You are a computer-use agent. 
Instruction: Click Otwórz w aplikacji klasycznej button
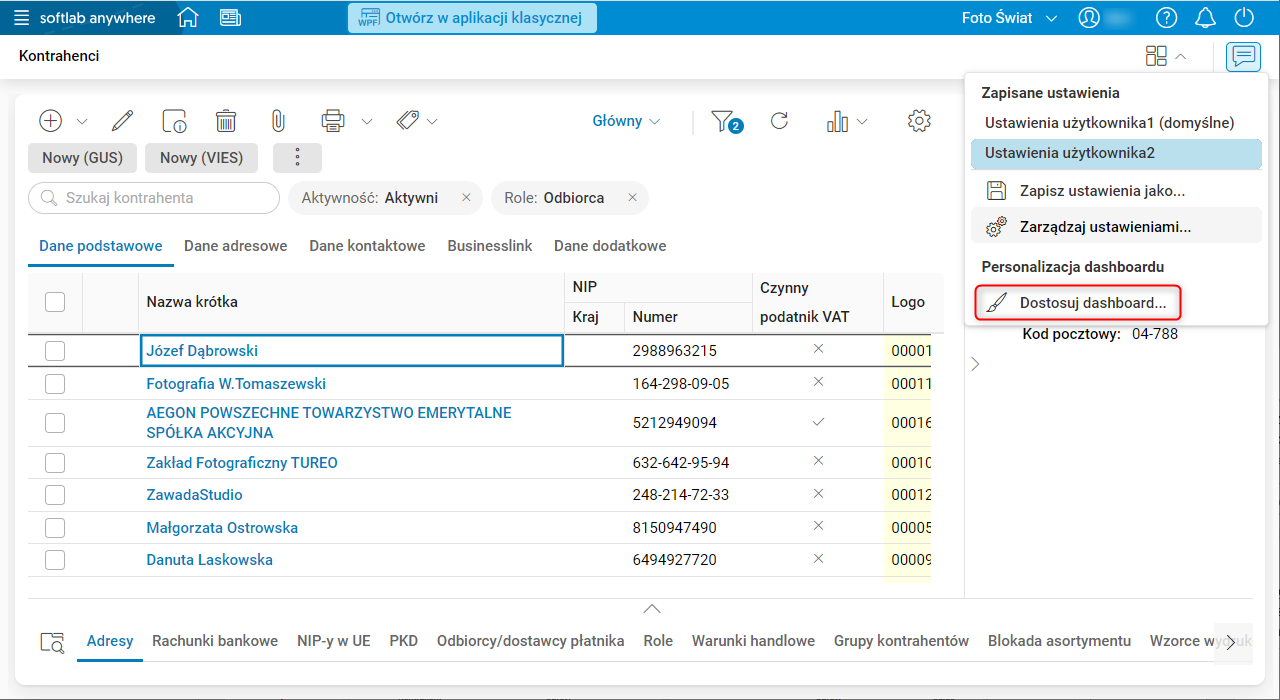click(x=472, y=18)
